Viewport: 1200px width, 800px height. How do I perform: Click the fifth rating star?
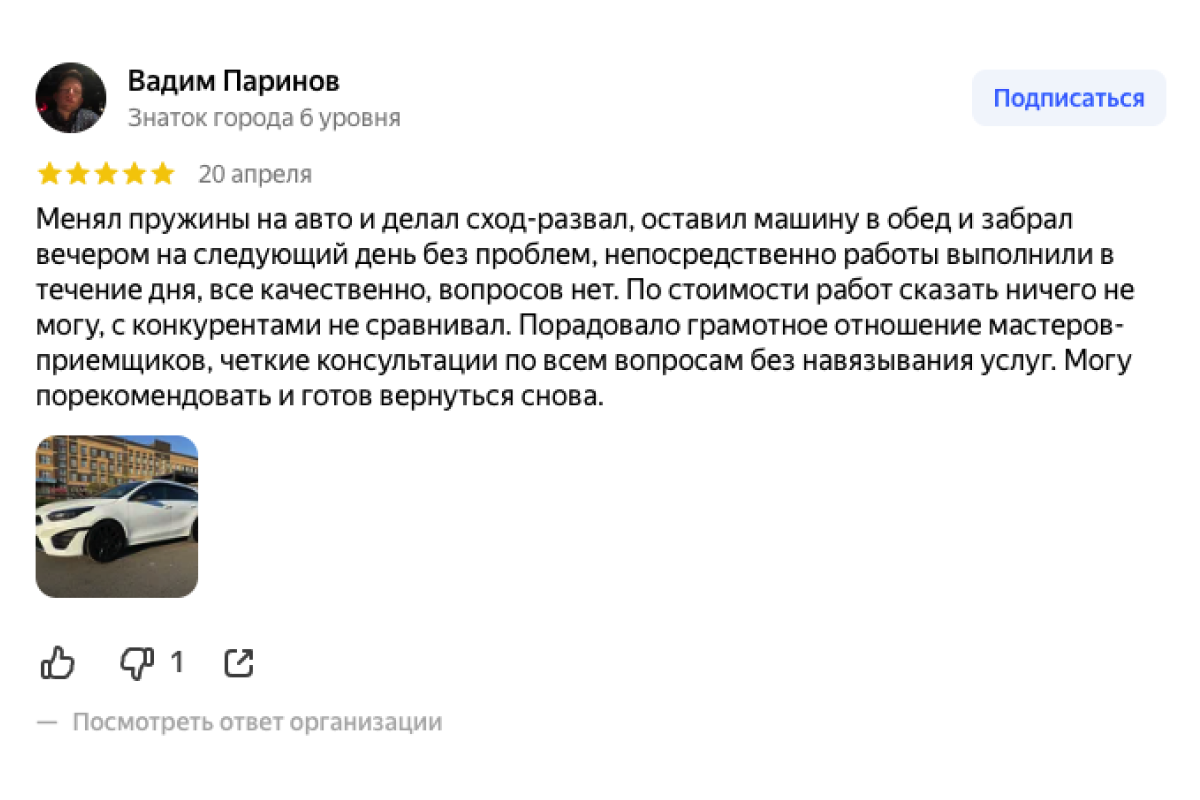click(161, 174)
